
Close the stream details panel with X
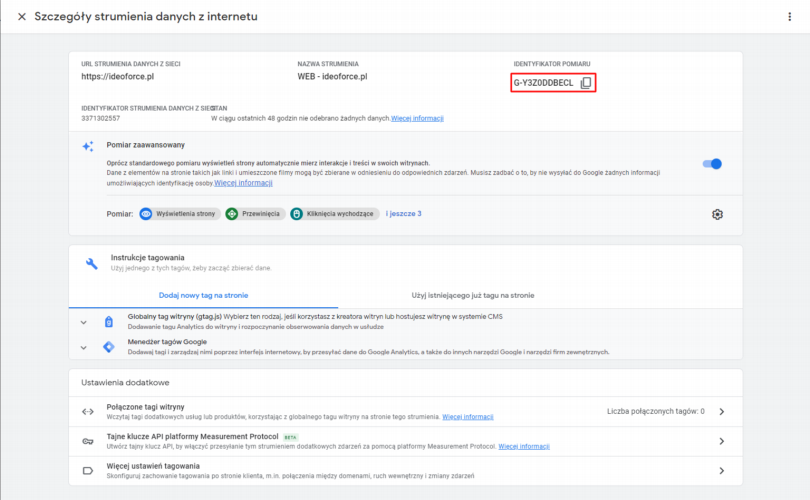(21, 17)
